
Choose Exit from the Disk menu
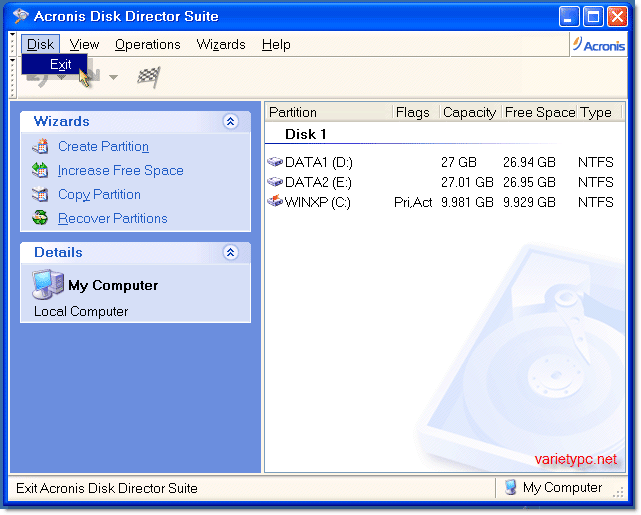coord(55,64)
